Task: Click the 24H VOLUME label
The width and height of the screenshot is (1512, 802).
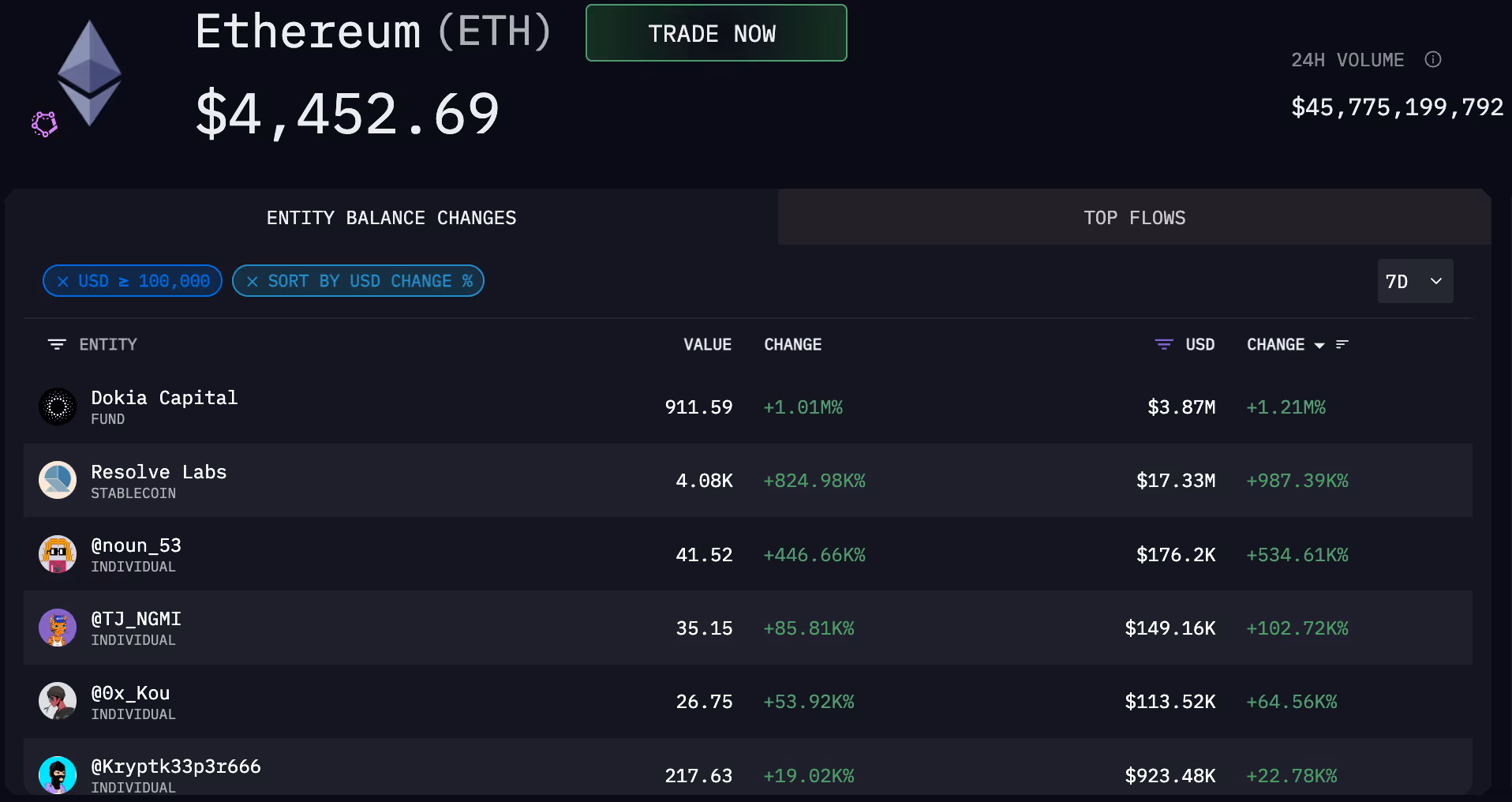Action: coord(1347,60)
